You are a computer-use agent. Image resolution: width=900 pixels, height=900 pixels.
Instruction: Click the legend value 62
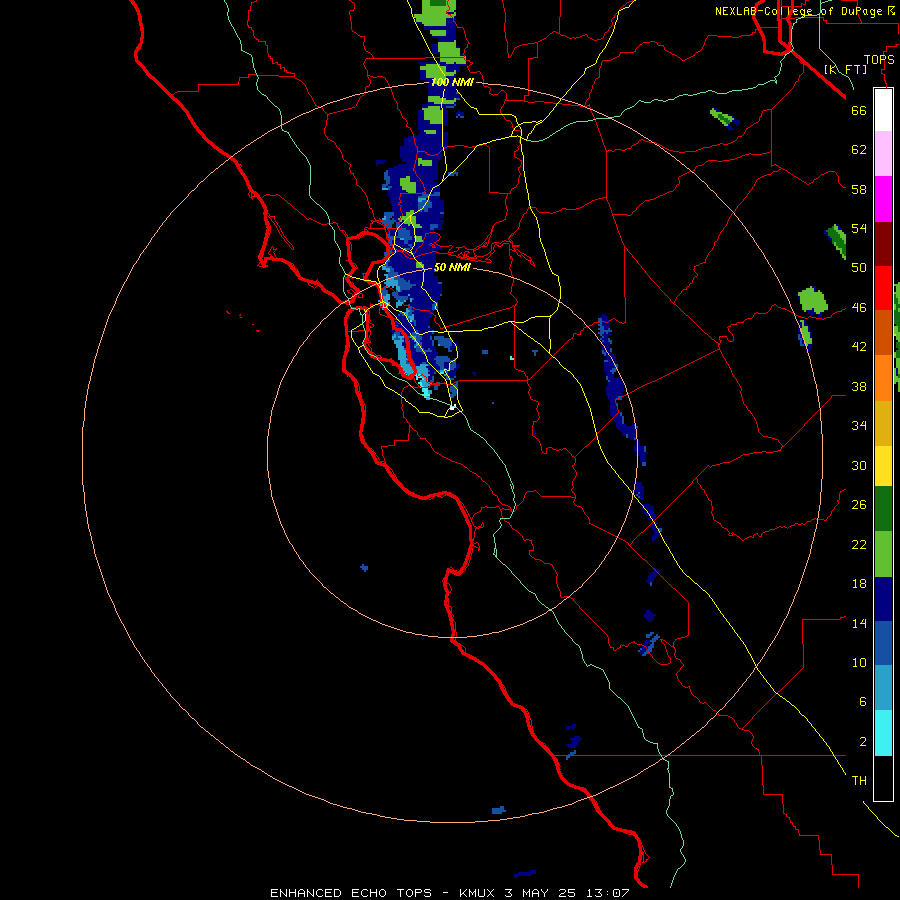pos(859,150)
